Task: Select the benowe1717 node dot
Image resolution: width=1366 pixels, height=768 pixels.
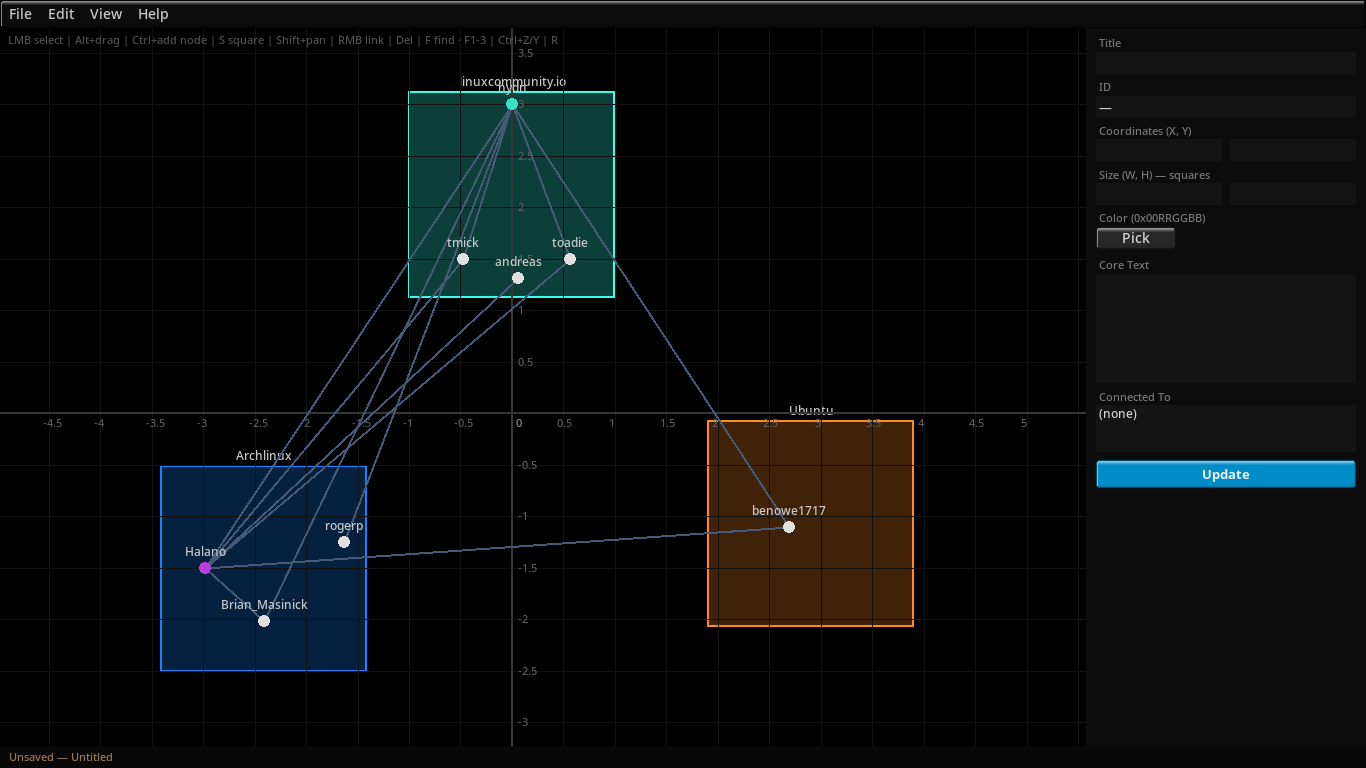Action: pyautogui.click(x=789, y=527)
